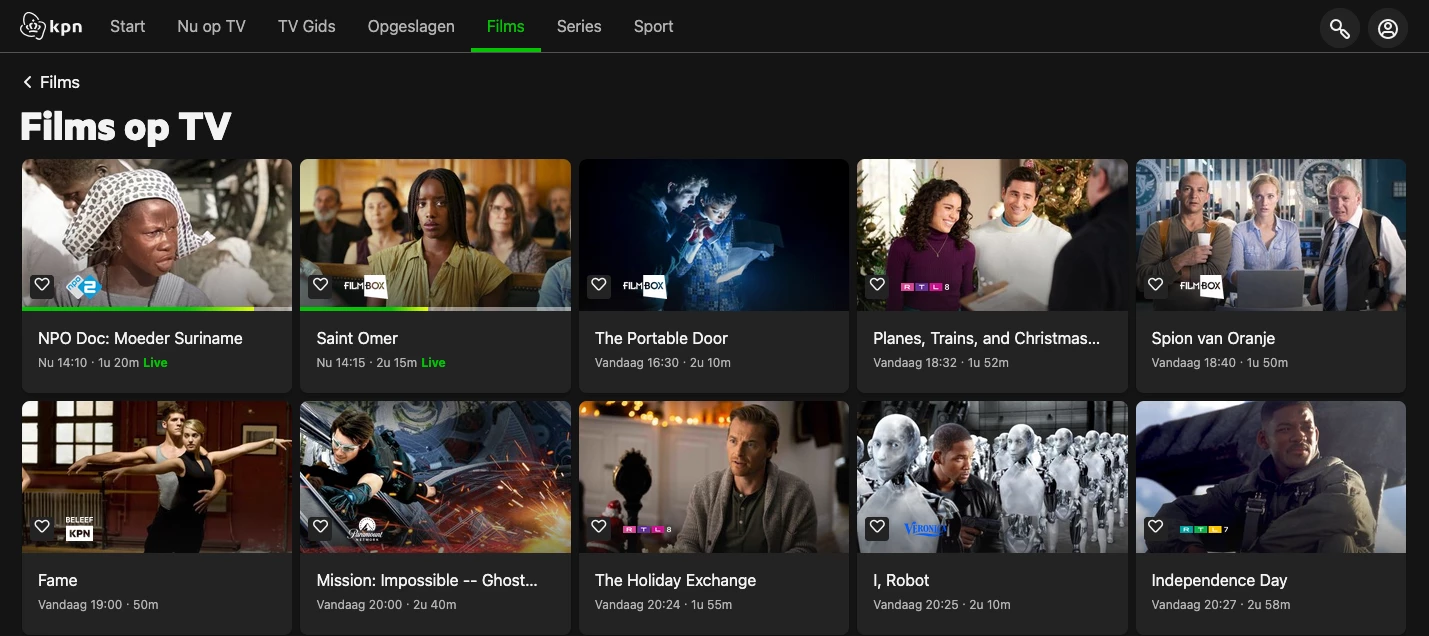Go back via the Films breadcrumb link
This screenshot has height=636, width=1429.
[60, 82]
